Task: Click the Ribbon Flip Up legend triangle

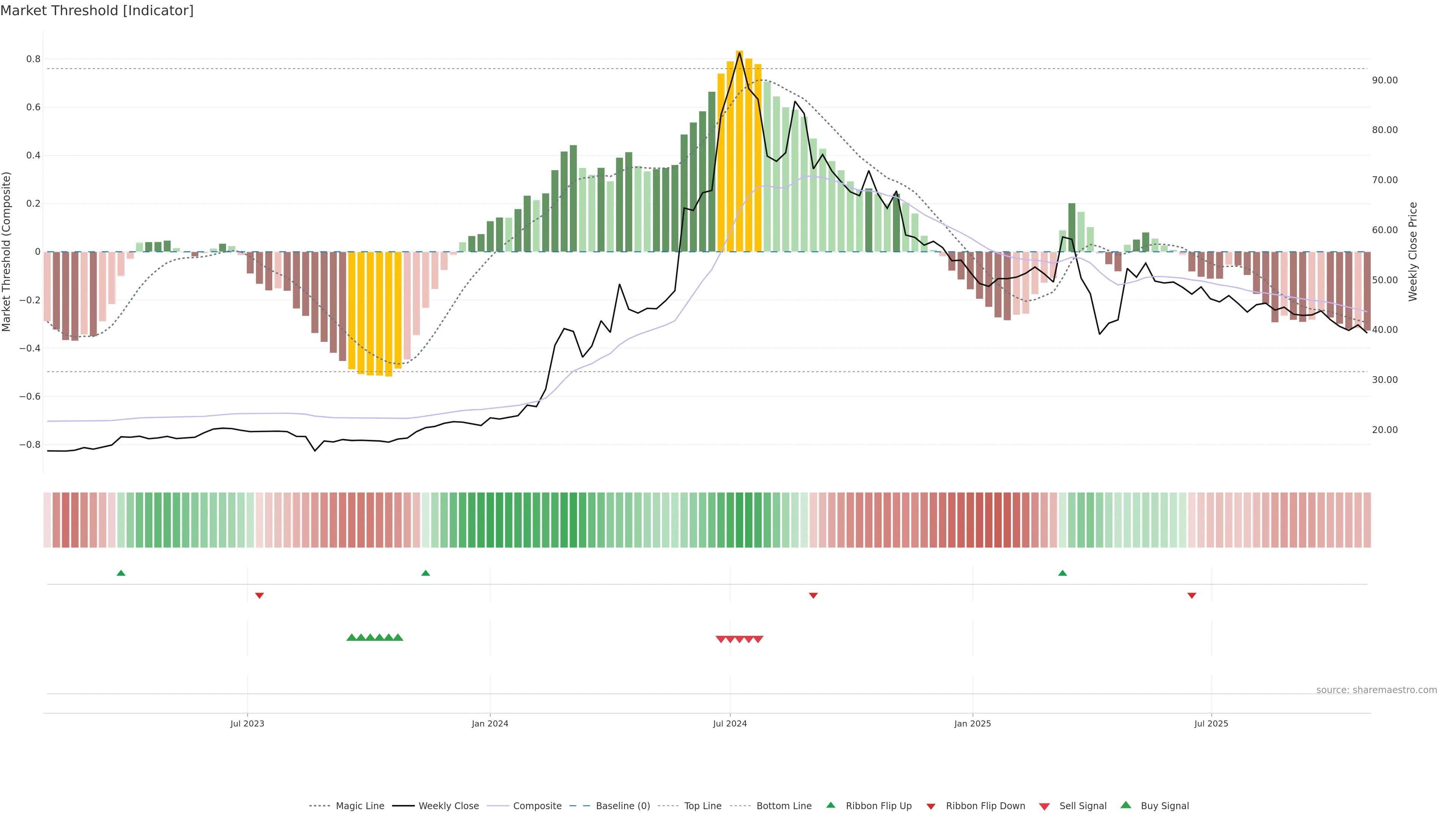Action: click(830, 805)
